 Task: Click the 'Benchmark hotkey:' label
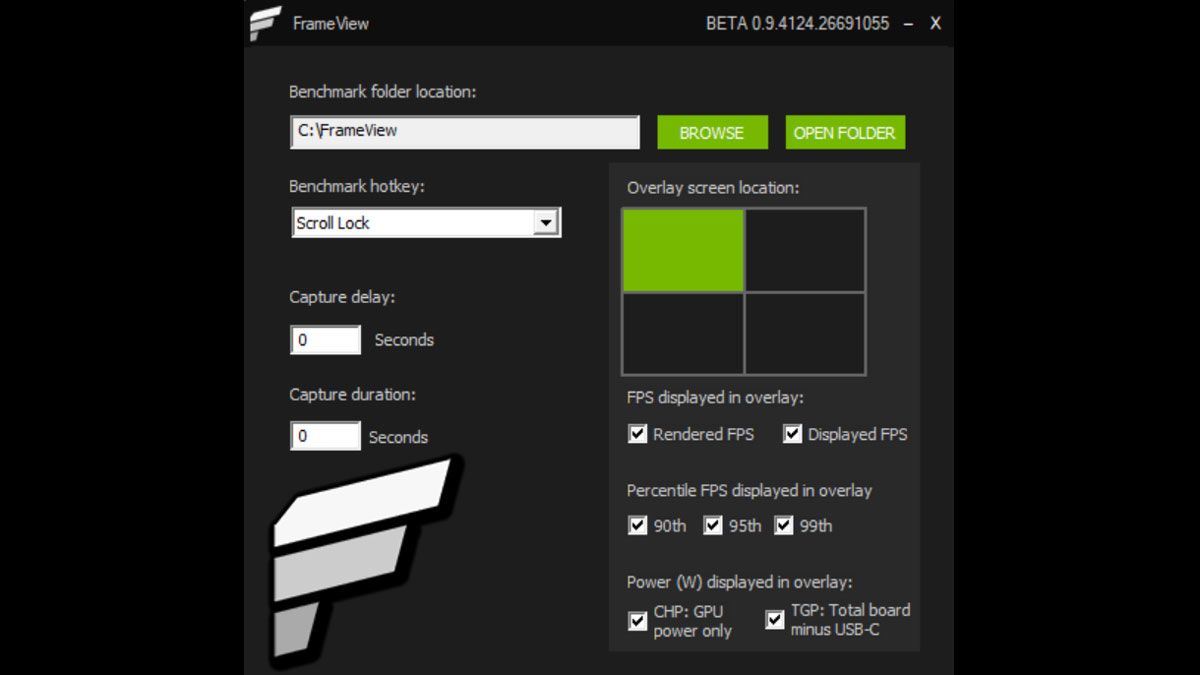point(357,187)
